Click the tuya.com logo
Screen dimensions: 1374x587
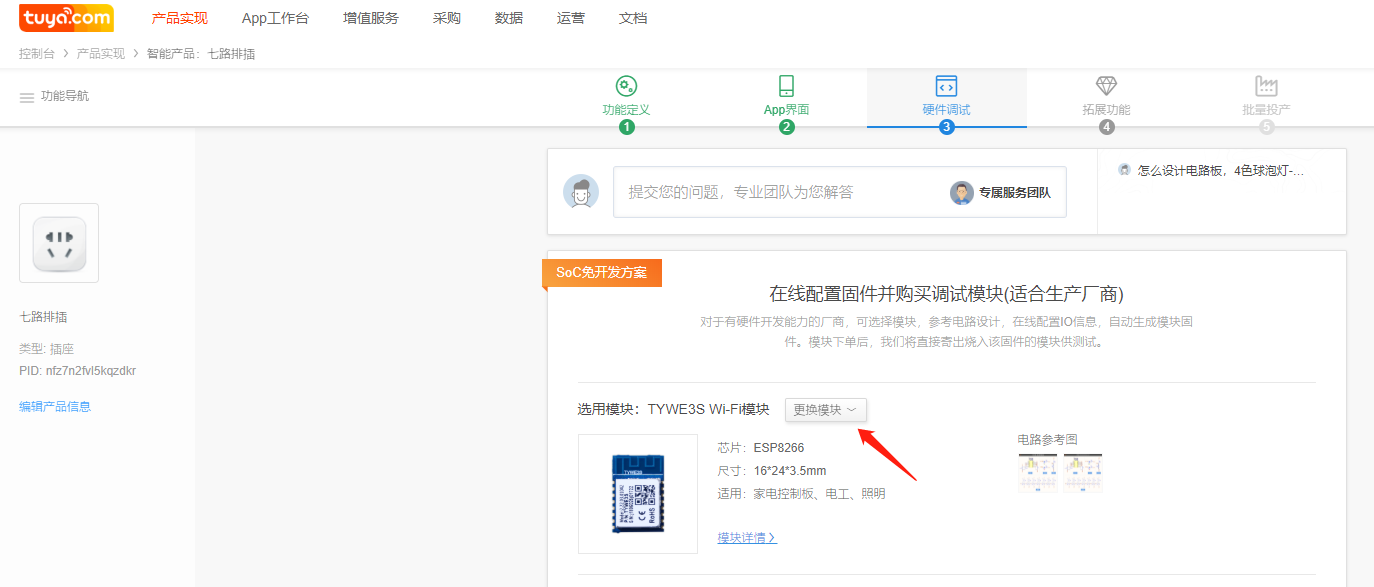[66, 18]
